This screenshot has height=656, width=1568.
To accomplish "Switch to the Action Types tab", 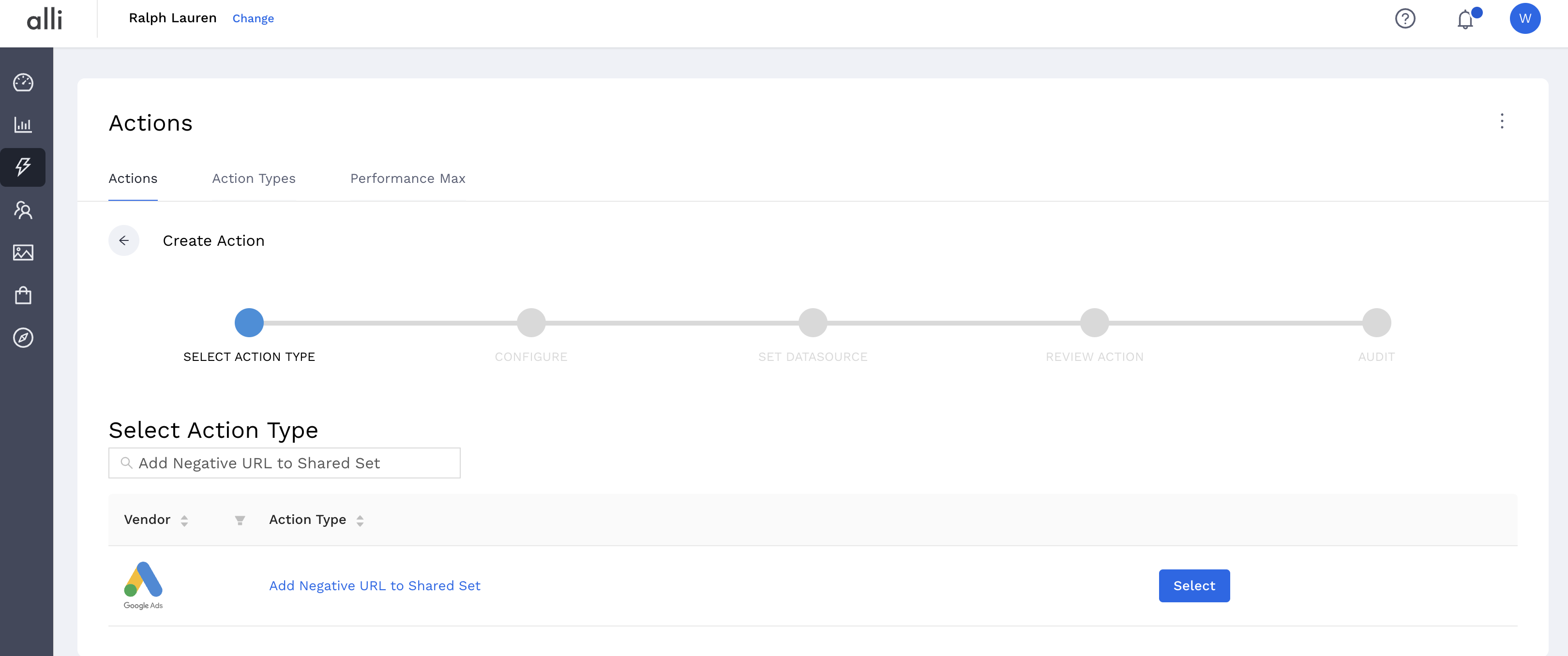I will pos(254,179).
